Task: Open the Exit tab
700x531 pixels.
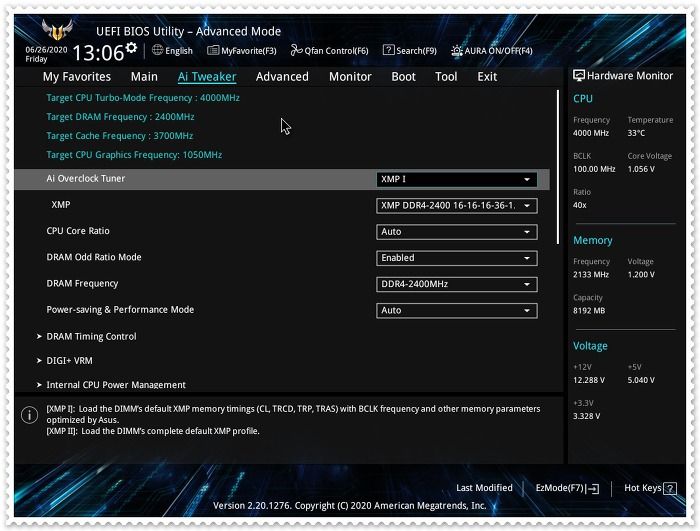Action: pos(487,77)
